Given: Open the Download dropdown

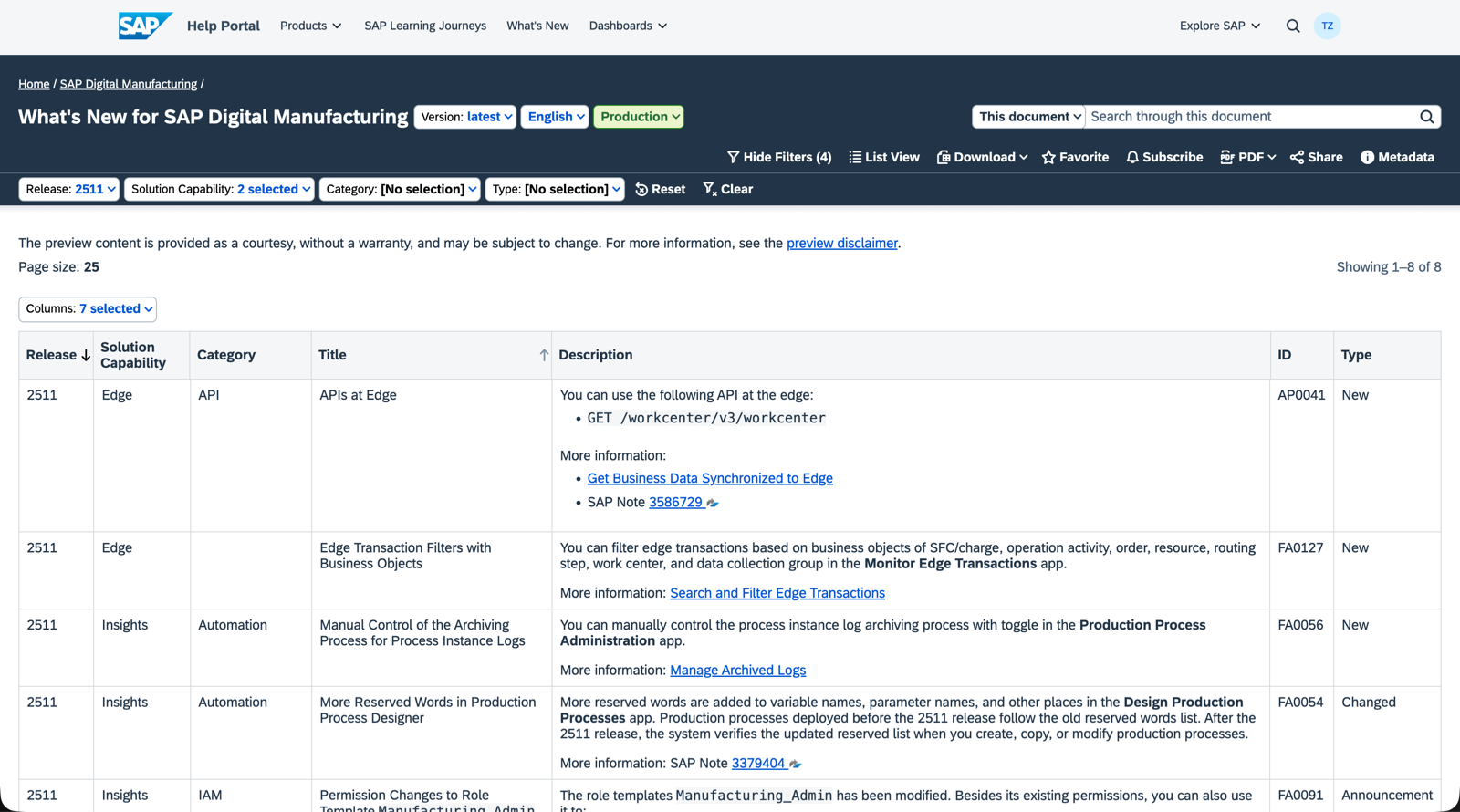Looking at the screenshot, I should click(x=982, y=157).
